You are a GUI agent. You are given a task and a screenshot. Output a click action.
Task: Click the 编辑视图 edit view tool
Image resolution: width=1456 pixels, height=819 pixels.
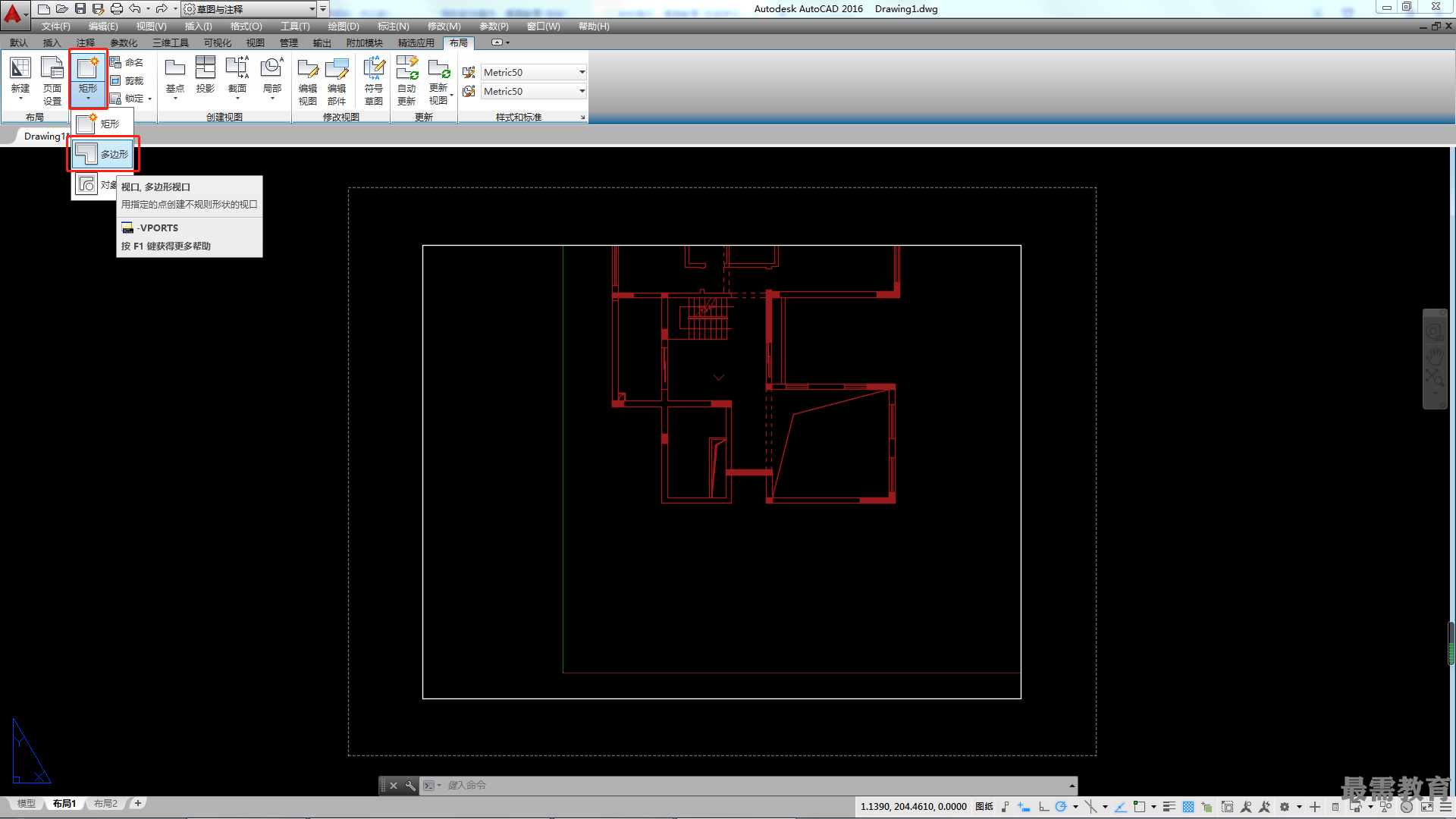pos(307,81)
